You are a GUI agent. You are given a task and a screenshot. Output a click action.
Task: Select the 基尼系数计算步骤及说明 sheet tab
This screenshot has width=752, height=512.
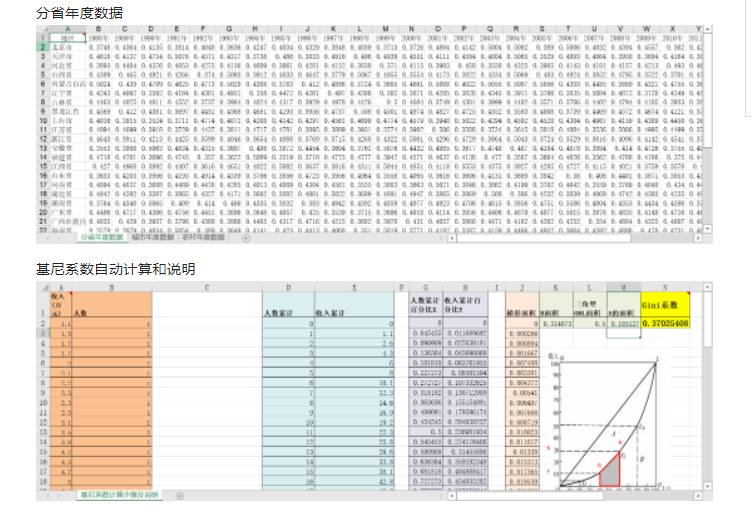click(119, 494)
